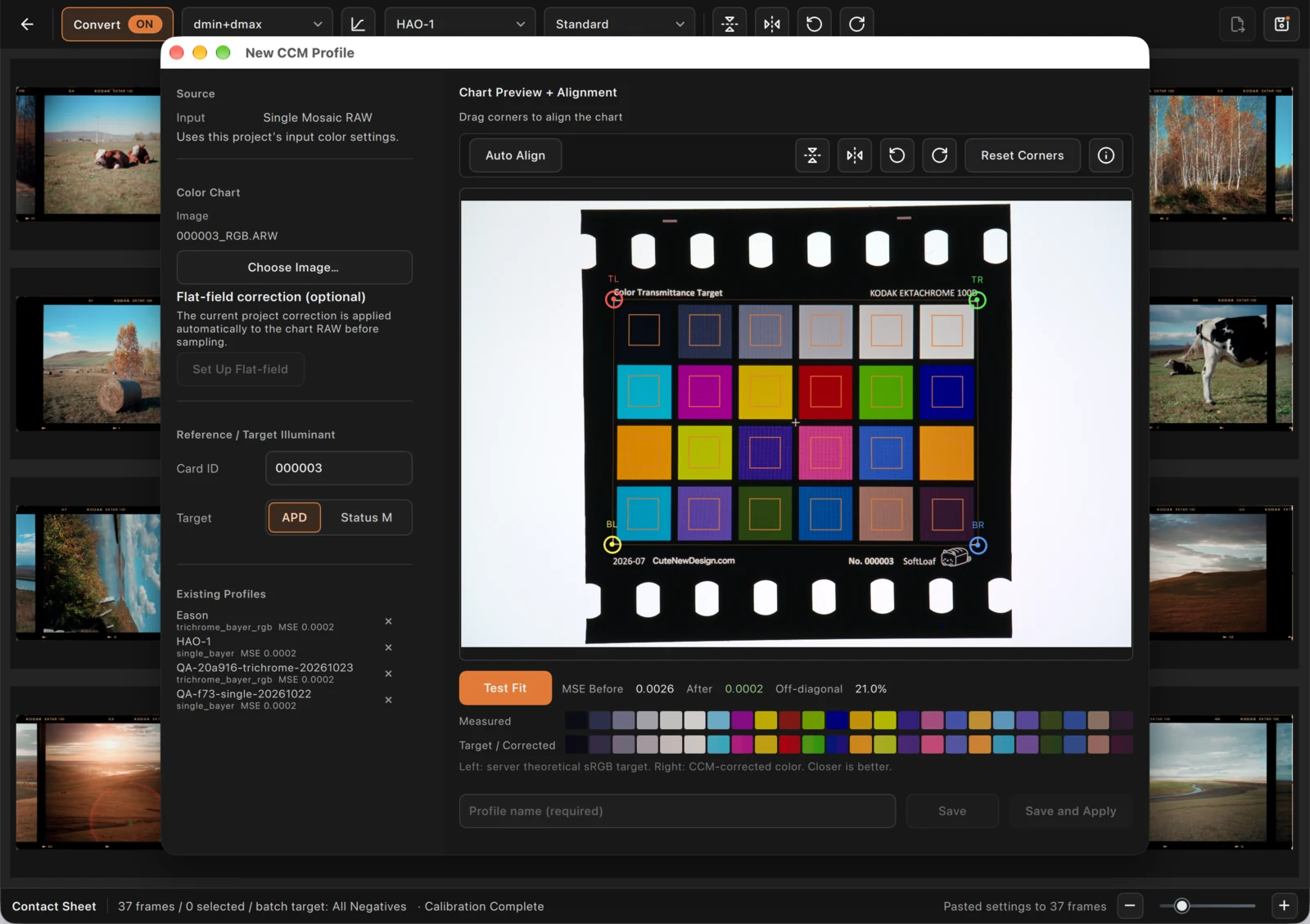
Task: Go back using the arrow in the main toolbar
Action: [27, 25]
